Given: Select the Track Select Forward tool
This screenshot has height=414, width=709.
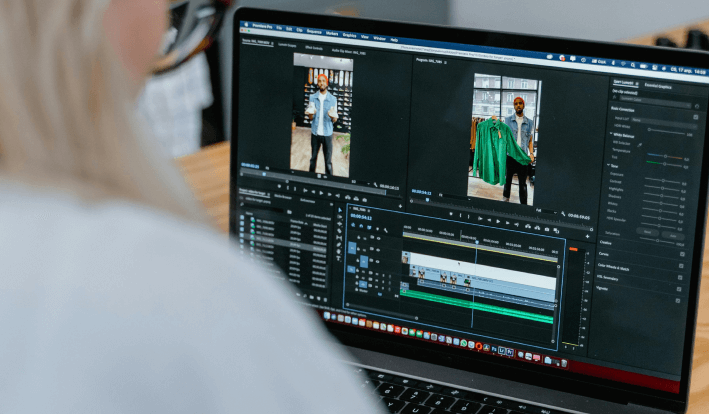Looking at the screenshot, I should pyautogui.click(x=339, y=216).
